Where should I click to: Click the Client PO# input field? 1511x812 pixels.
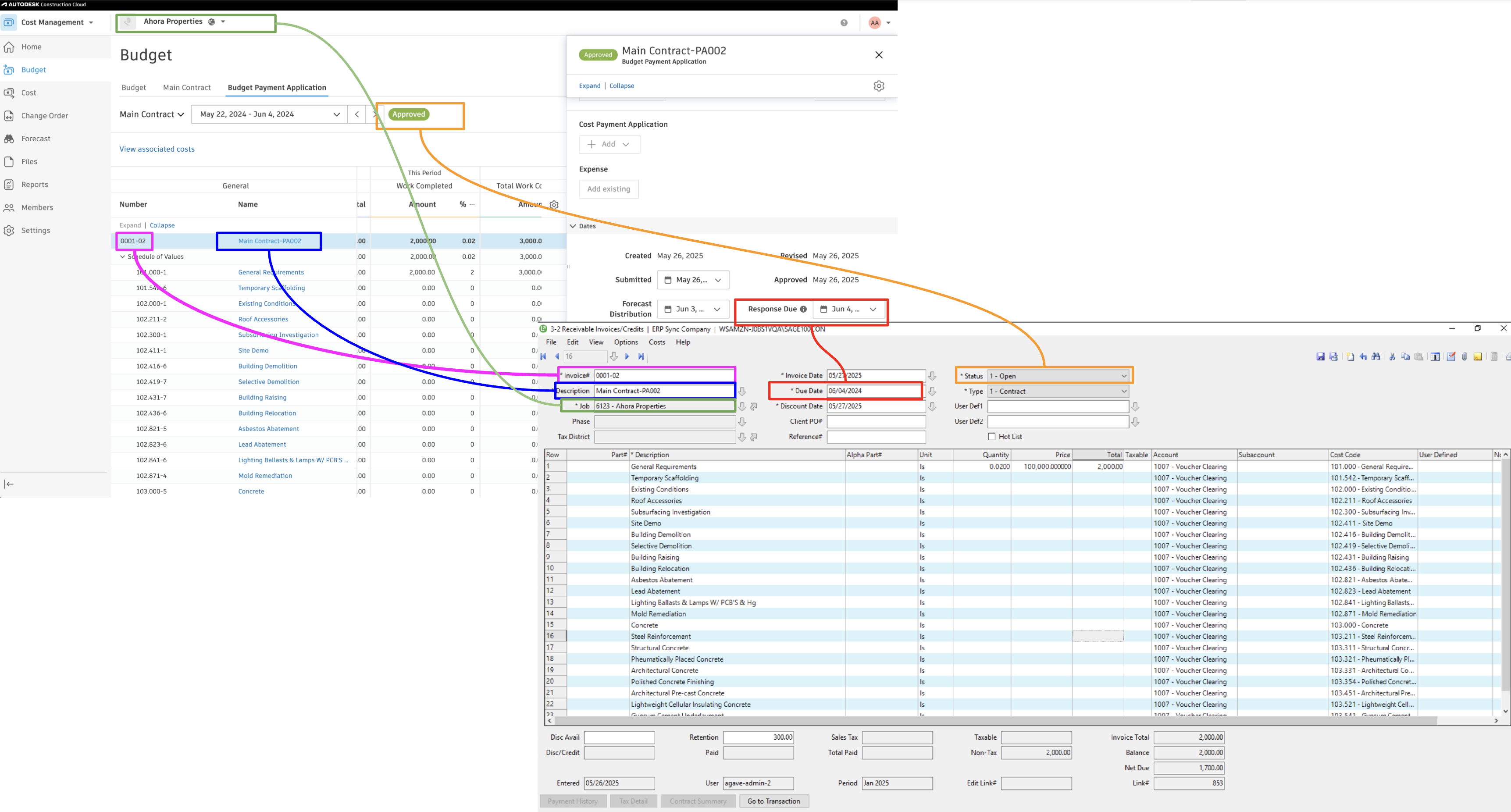coord(876,421)
